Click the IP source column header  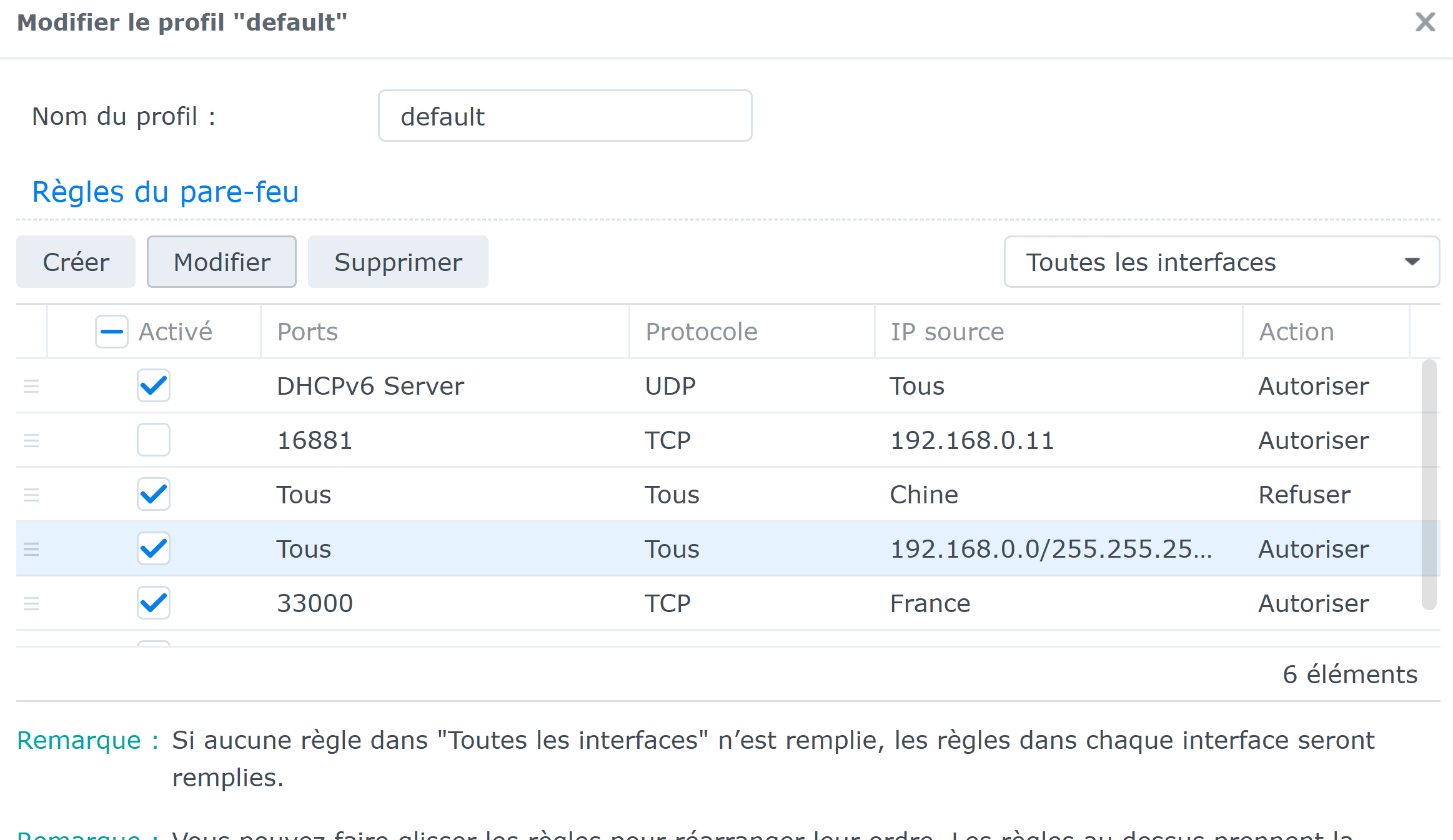[947, 332]
